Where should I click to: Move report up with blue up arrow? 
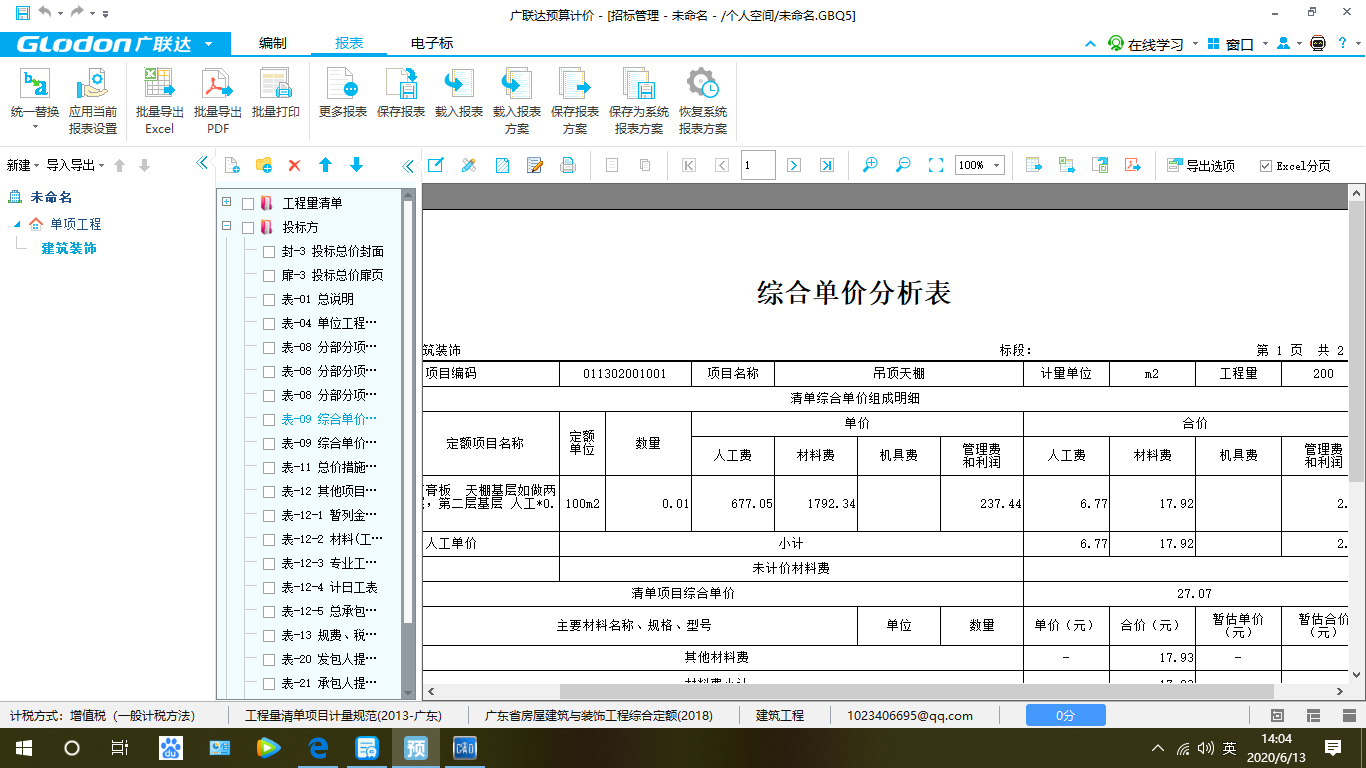click(x=325, y=165)
